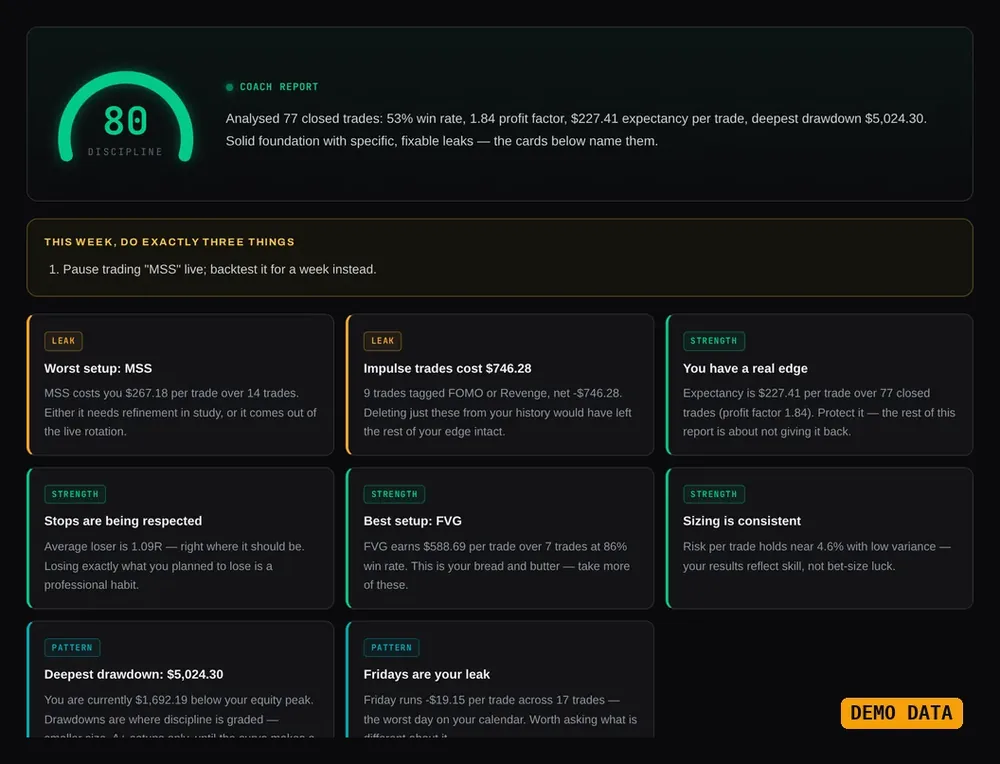Viewport: 1000px width, 764px height.
Task: Click STRENGTH badge on Best setup card
Action: pyautogui.click(x=394, y=494)
